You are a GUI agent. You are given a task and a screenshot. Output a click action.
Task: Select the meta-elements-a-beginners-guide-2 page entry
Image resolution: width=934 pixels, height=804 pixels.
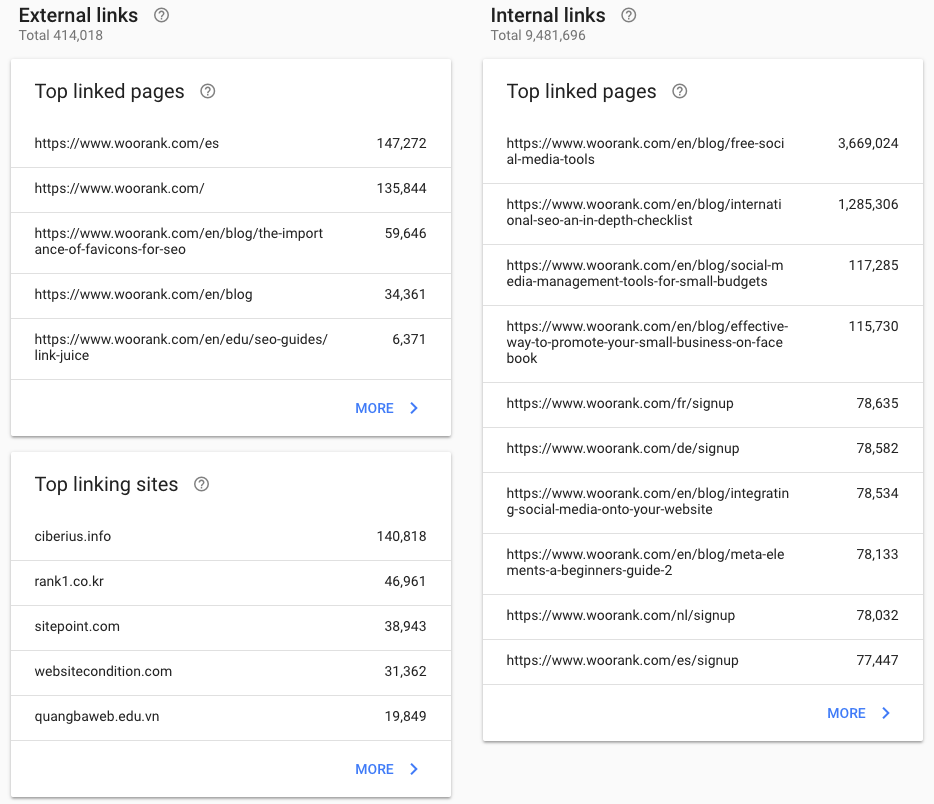point(702,563)
